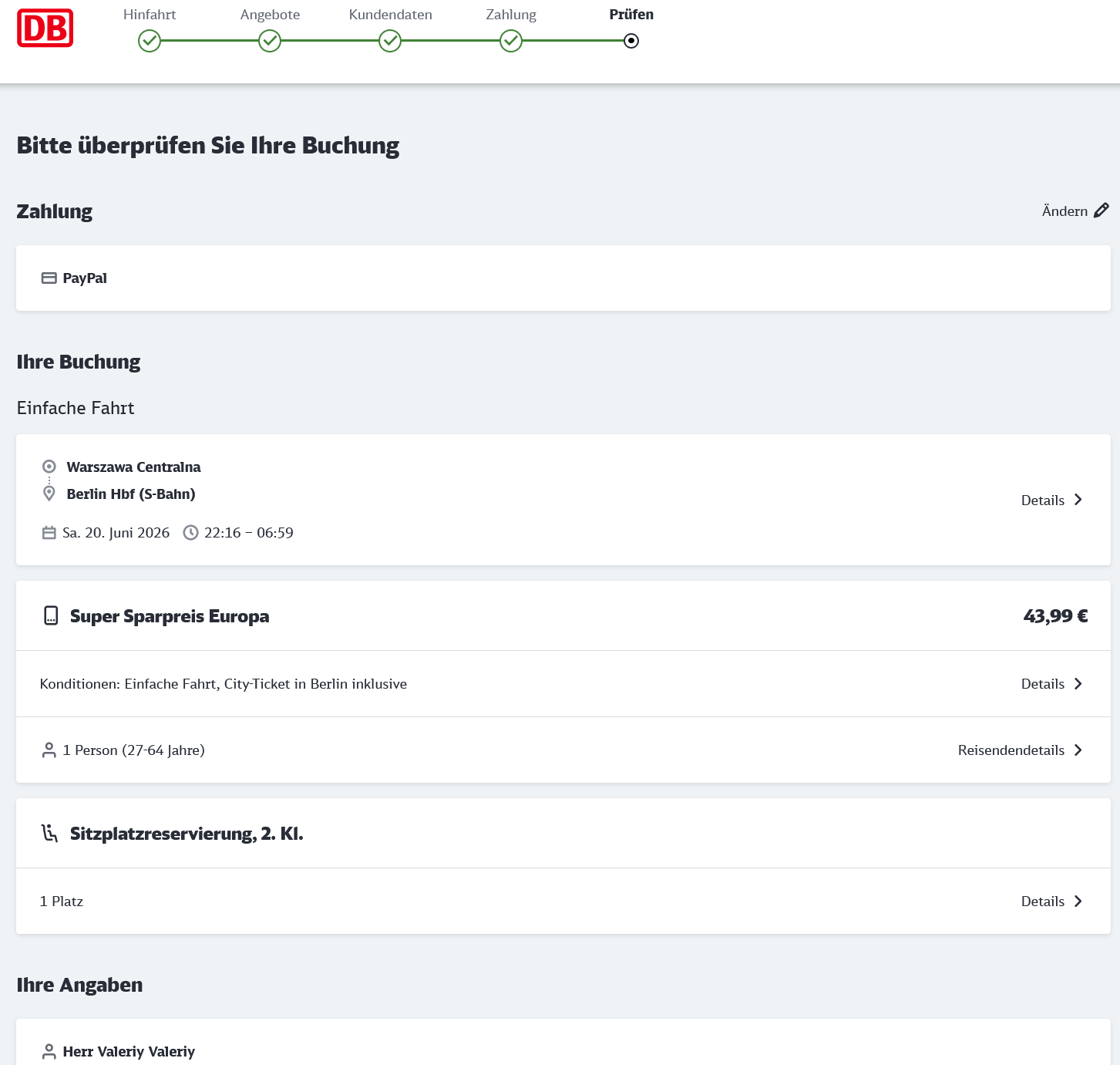Expand Details for 1 Platz reservation
This screenshot has height=1065, width=1120.
point(1078,901)
